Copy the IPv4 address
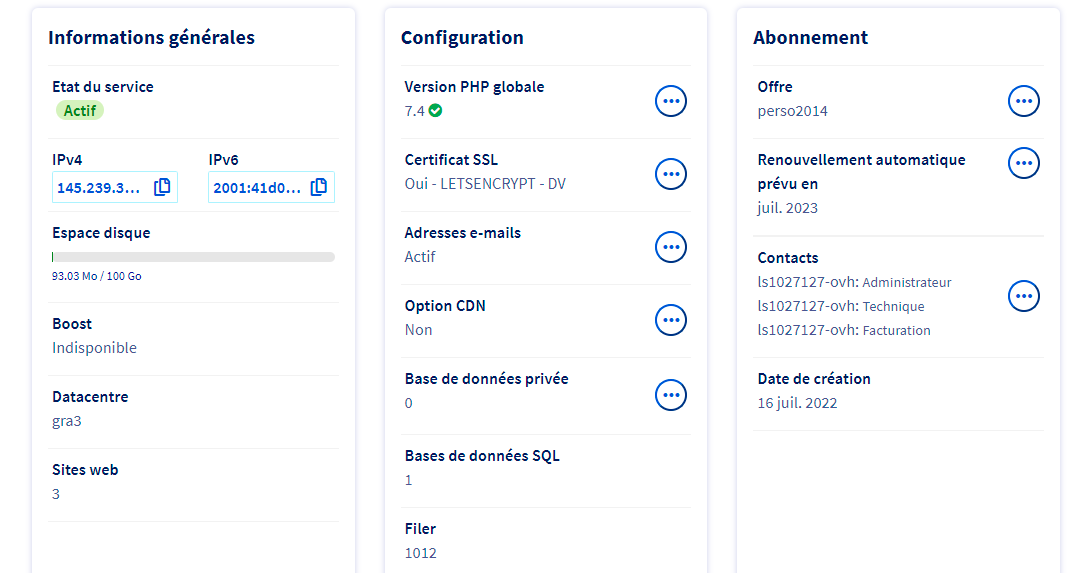The height and width of the screenshot is (573, 1085). [162, 187]
